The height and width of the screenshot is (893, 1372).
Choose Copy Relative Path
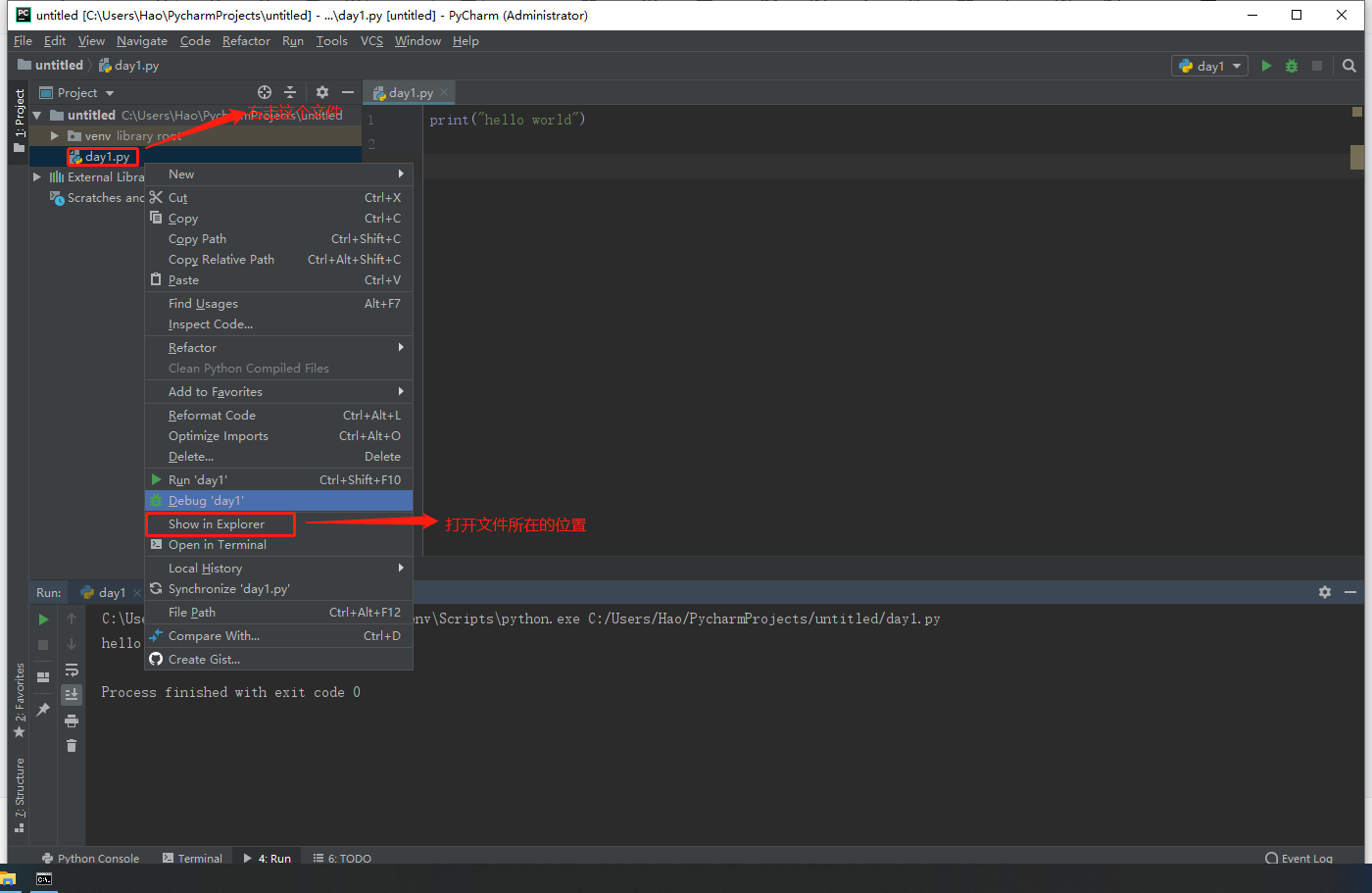click(x=278, y=260)
